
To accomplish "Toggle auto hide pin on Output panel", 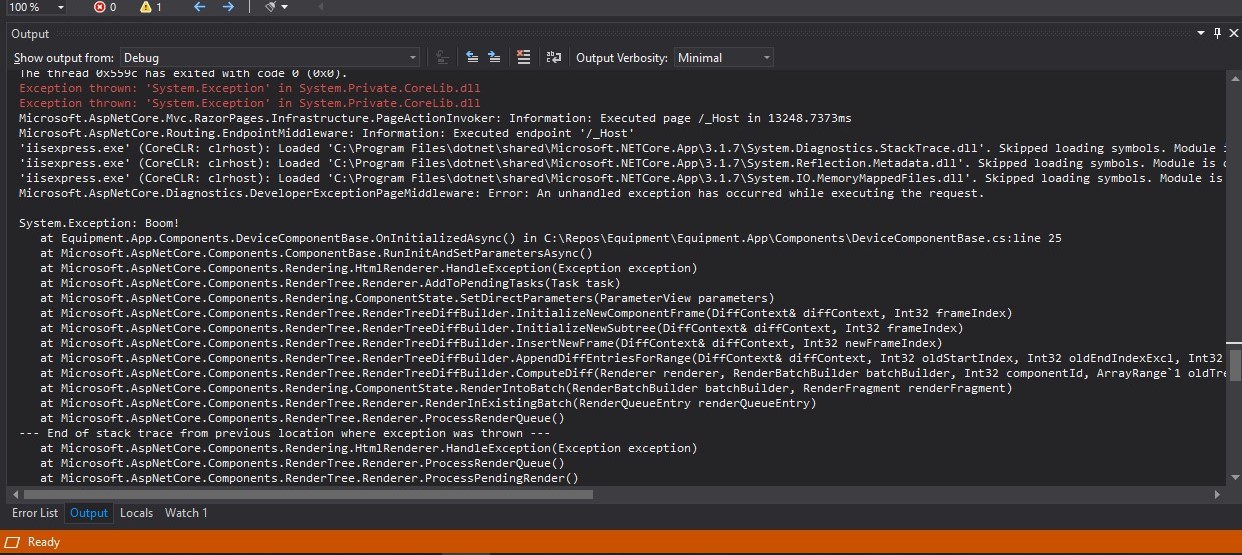I will pyautogui.click(x=1217, y=34).
